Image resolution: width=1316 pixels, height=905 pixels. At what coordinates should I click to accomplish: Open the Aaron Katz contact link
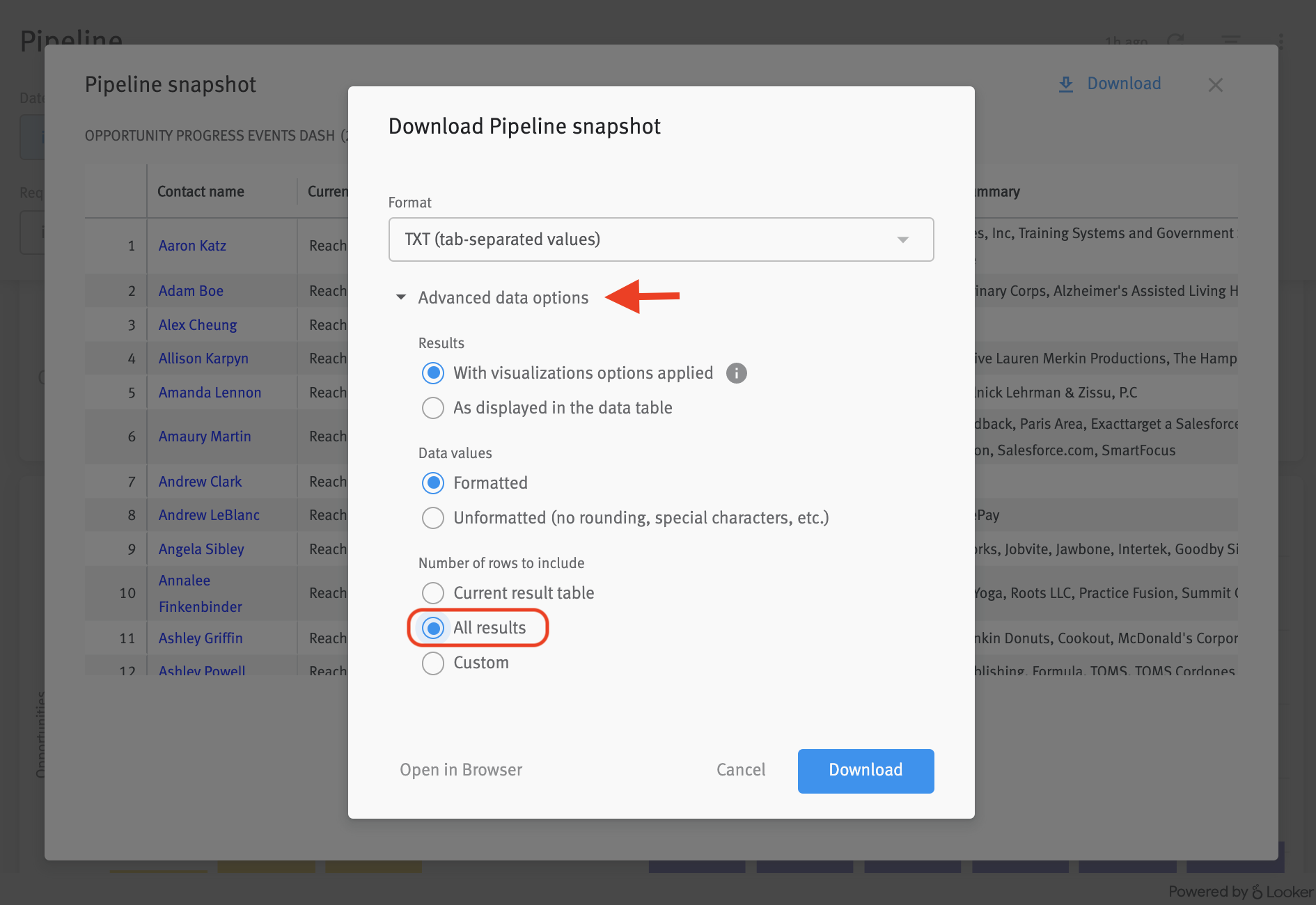click(192, 245)
